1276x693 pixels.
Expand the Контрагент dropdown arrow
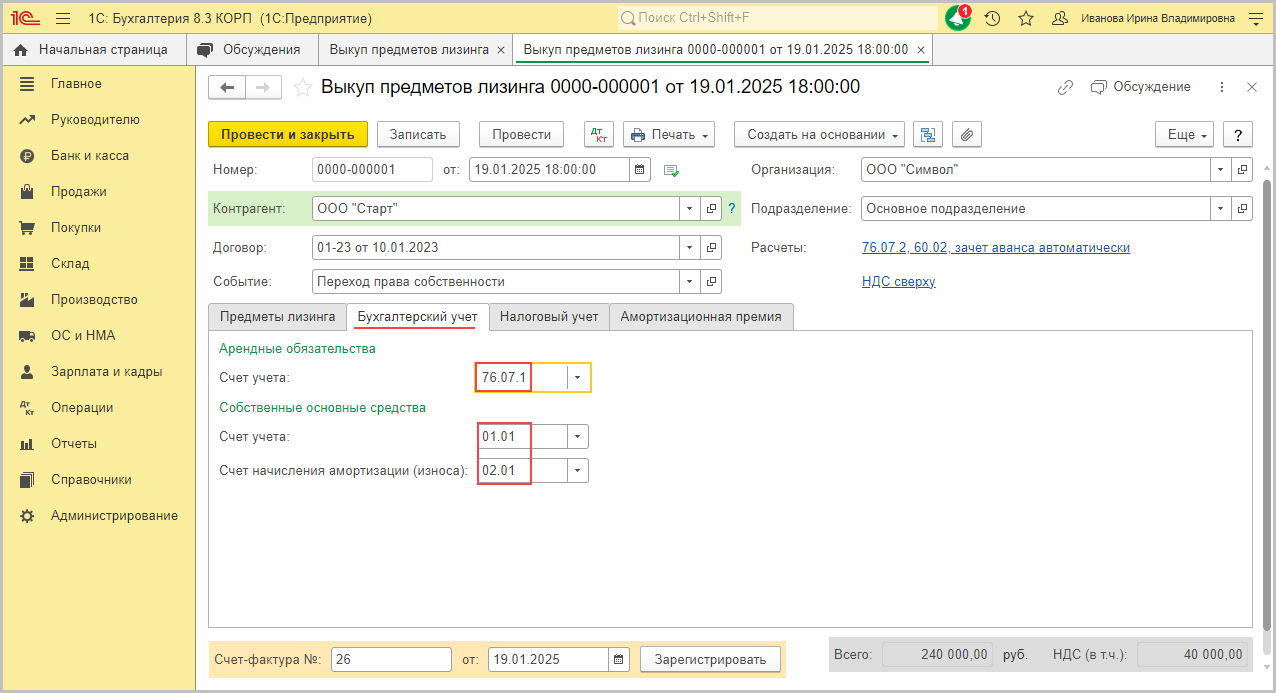click(689, 208)
